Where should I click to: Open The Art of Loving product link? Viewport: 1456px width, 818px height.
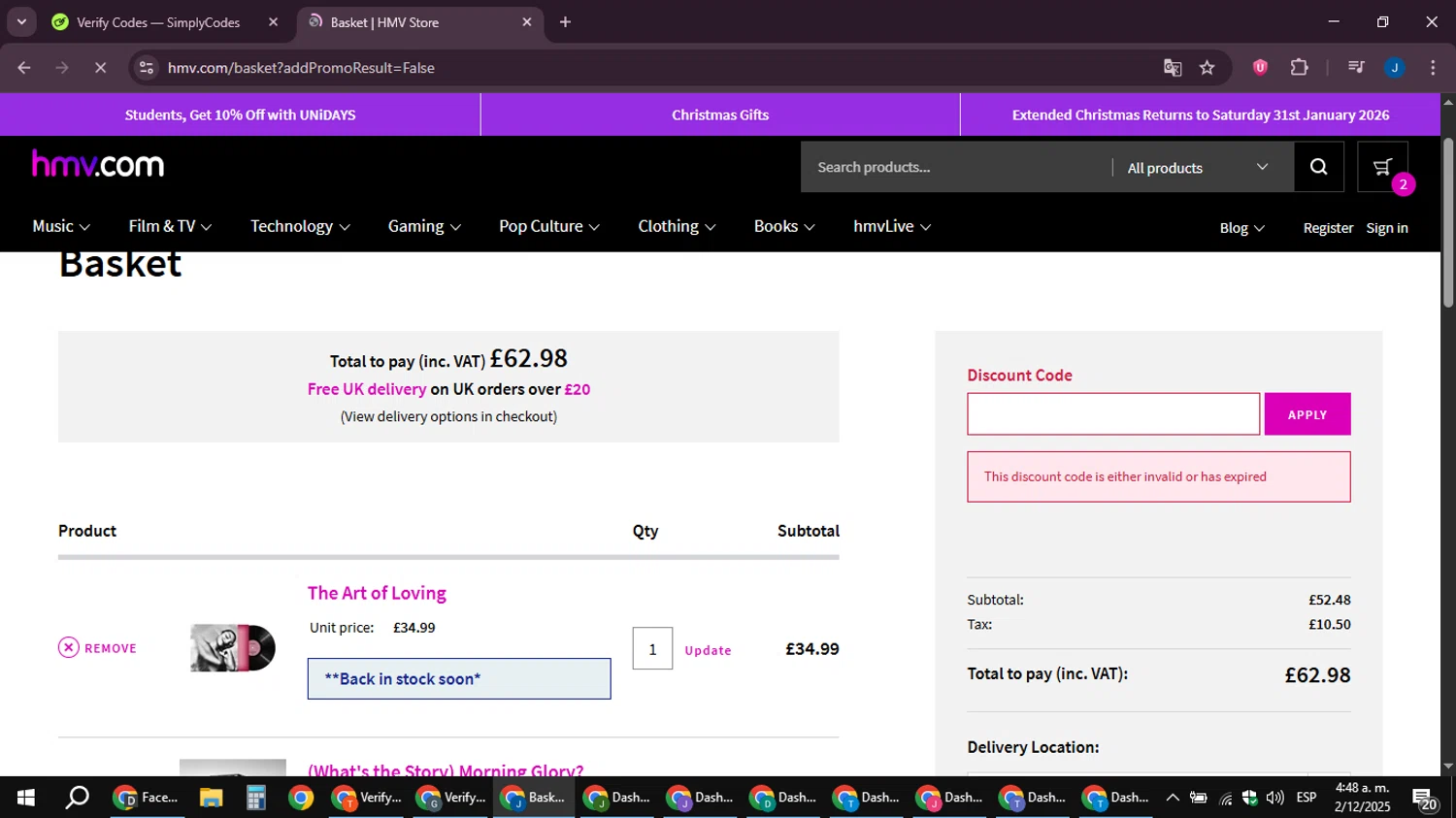click(x=377, y=593)
